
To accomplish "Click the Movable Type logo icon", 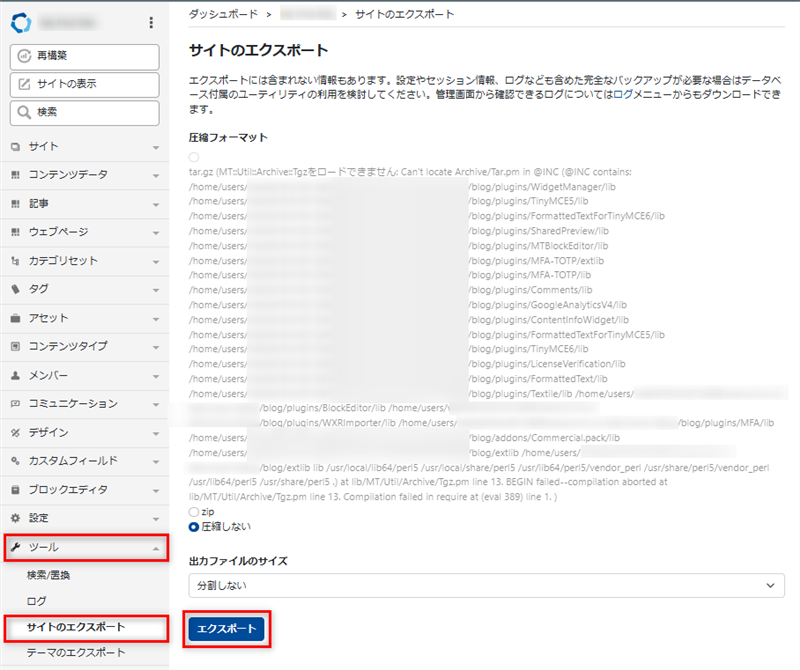I will click(19, 22).
